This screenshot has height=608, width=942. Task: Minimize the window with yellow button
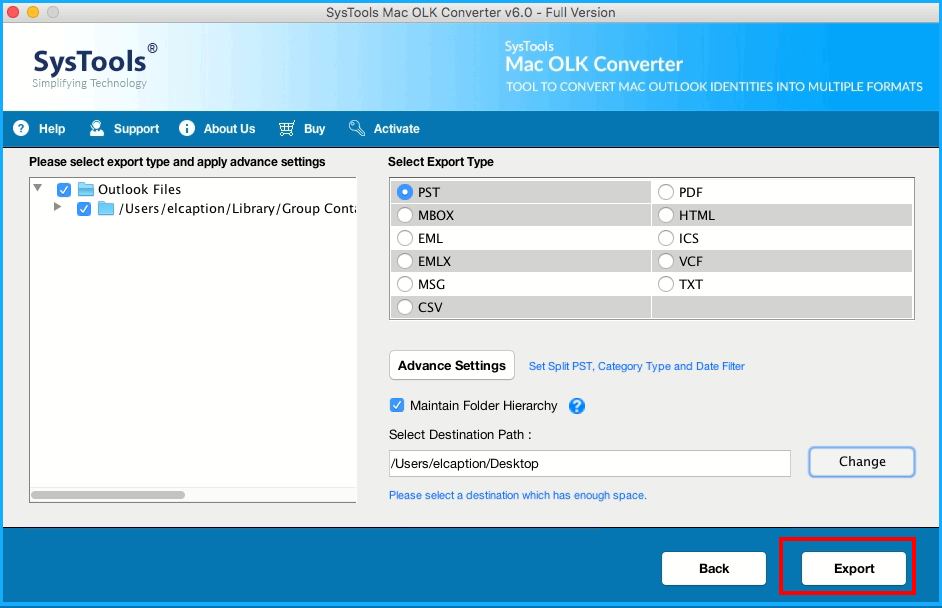(x=33, y=12)
